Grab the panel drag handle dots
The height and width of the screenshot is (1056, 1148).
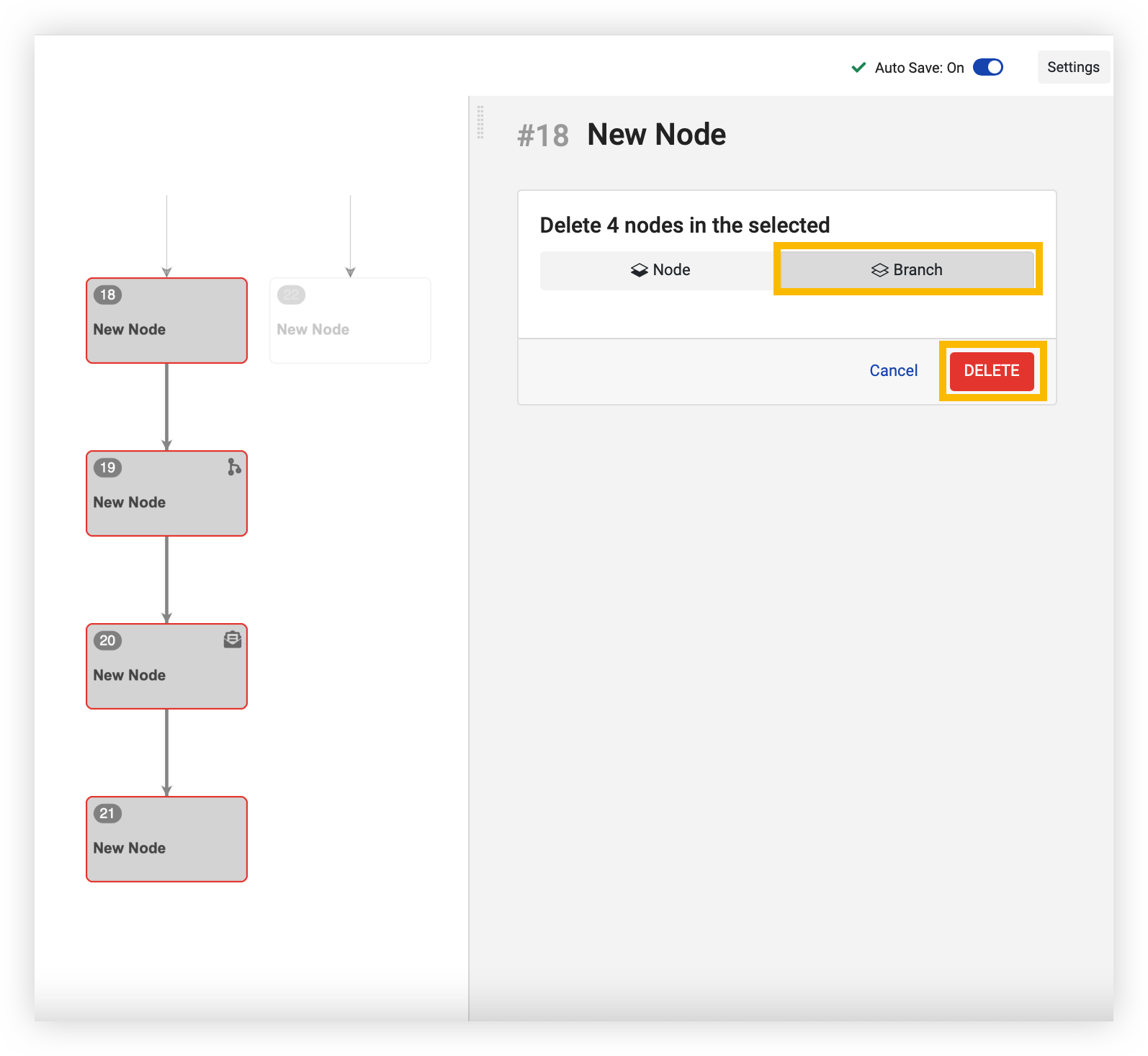tap(480, 122)
